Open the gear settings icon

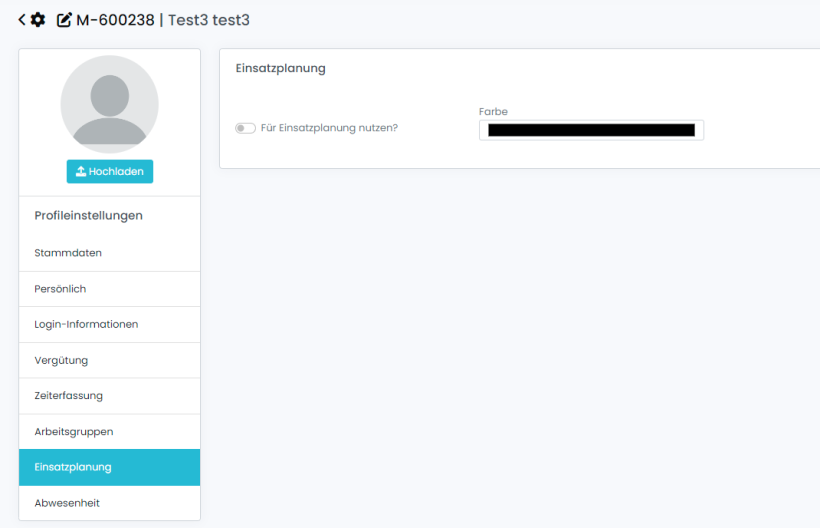(x=38, y=19)
